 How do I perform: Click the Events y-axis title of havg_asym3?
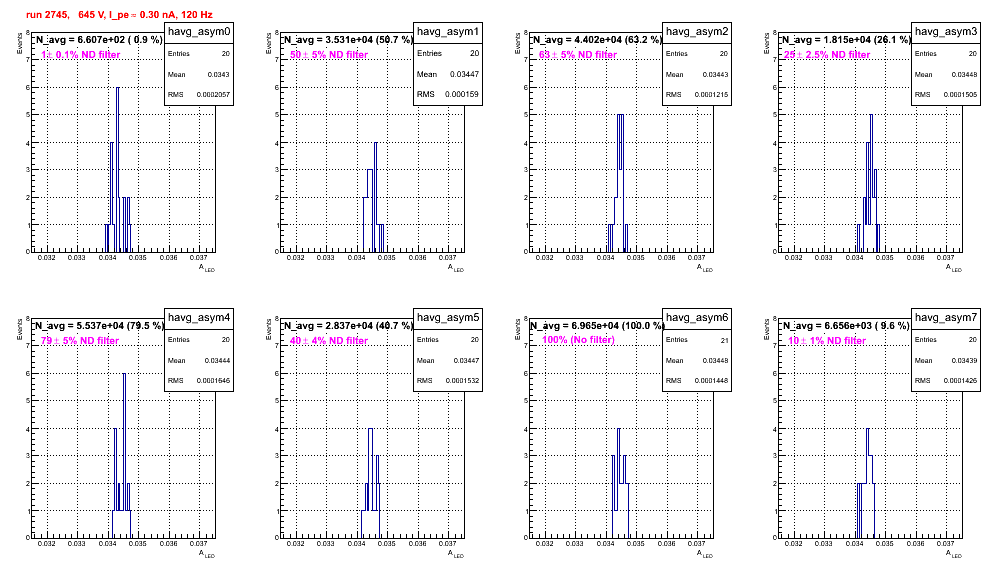pyautogui.click(x=766, y=43)
